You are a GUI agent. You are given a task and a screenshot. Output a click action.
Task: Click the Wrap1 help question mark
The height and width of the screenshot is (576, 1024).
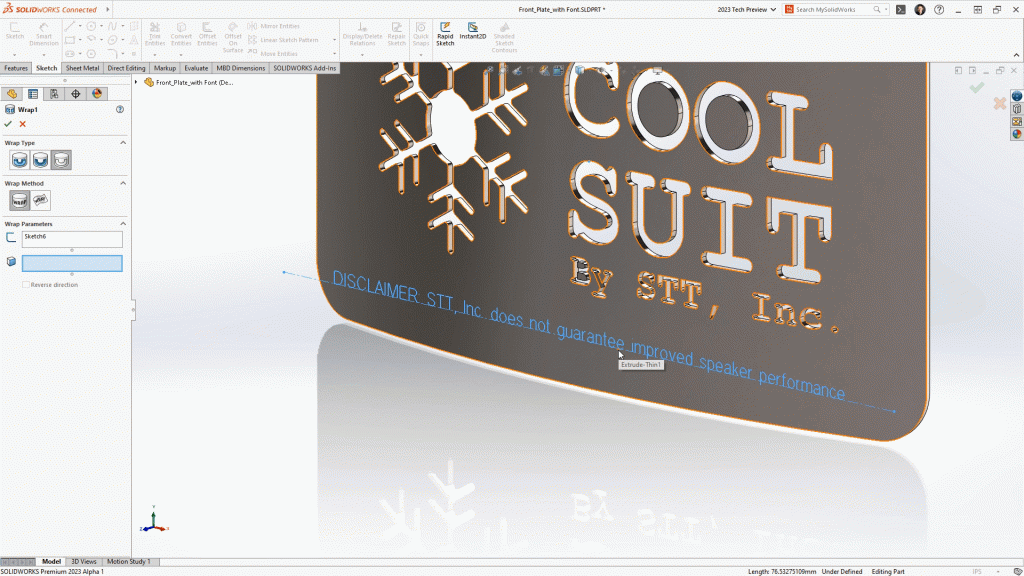coord(120,110)
